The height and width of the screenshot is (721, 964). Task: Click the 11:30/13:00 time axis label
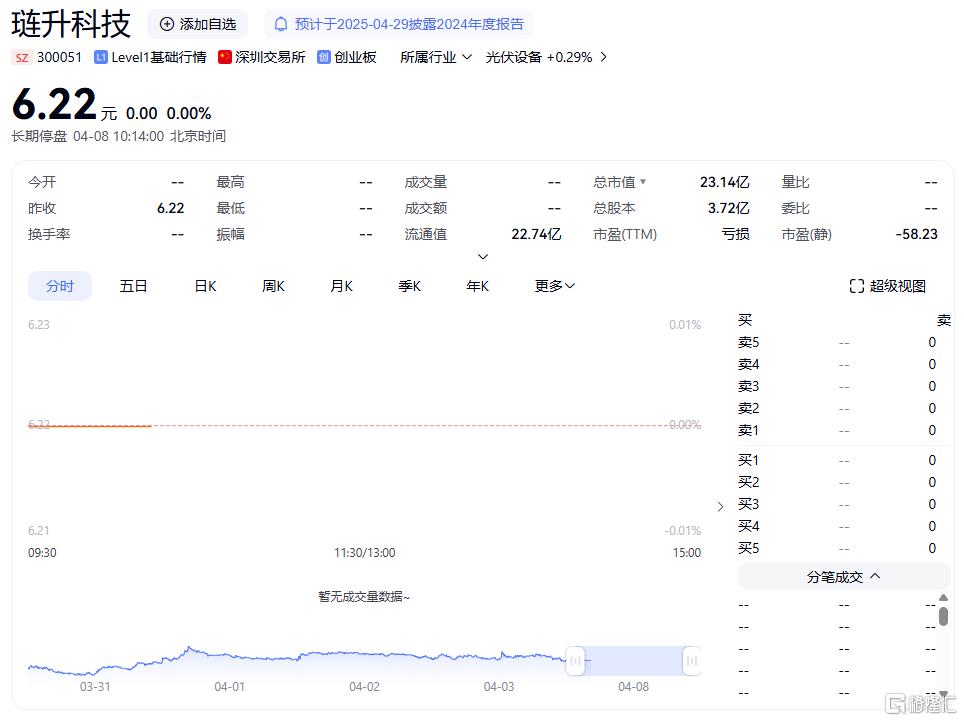[x=365, y=553]
